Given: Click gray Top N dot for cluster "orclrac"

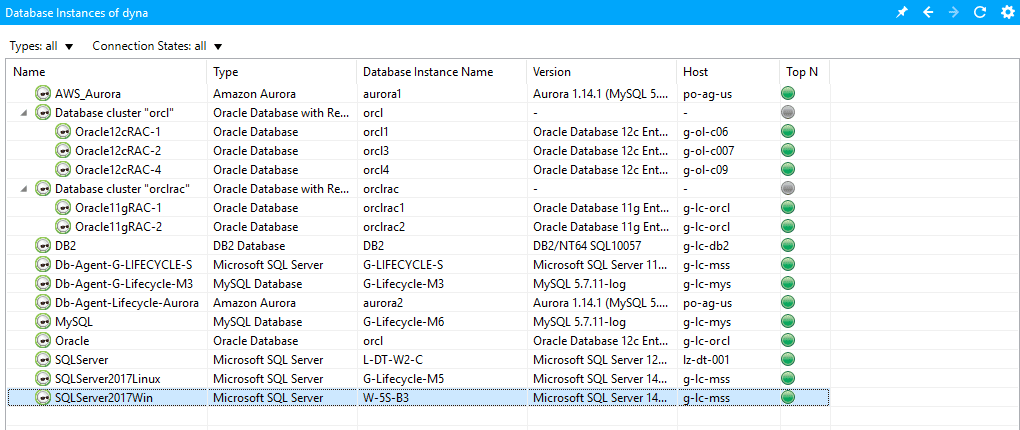Looking at the screenshot, I should [x=788, y=188].
